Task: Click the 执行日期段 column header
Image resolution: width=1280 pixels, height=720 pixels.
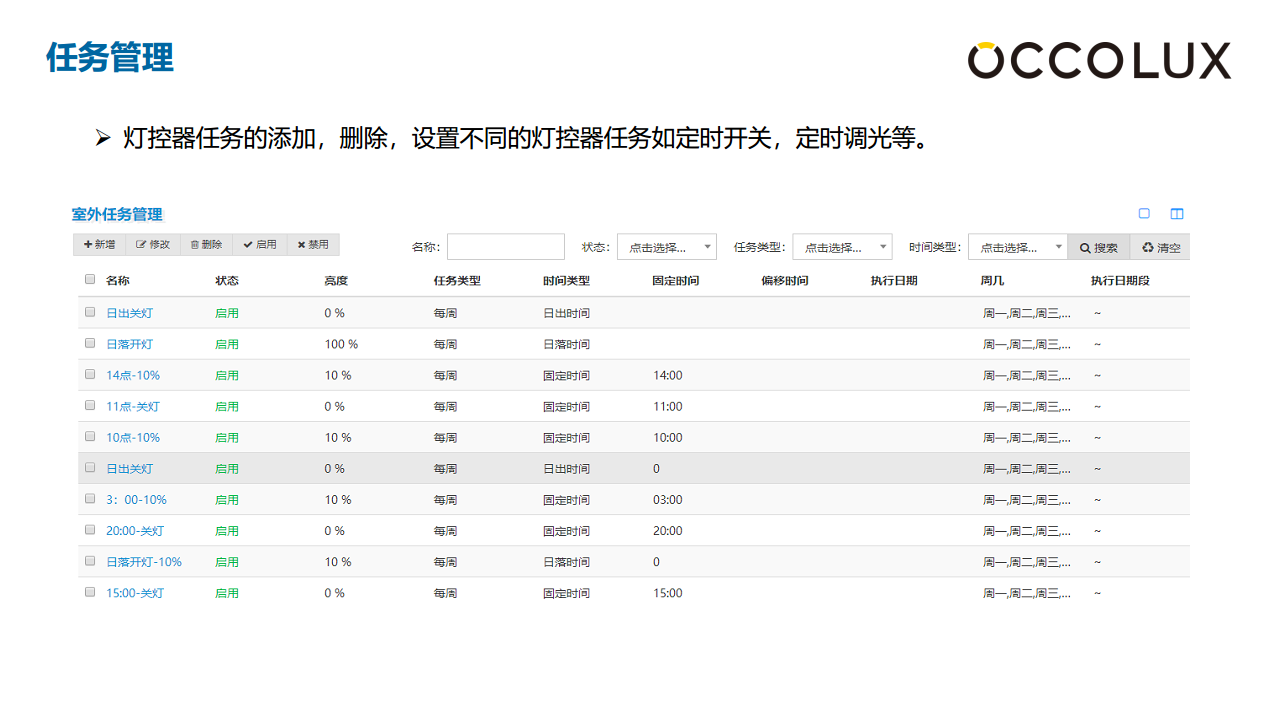Action: click(1120, 280)
